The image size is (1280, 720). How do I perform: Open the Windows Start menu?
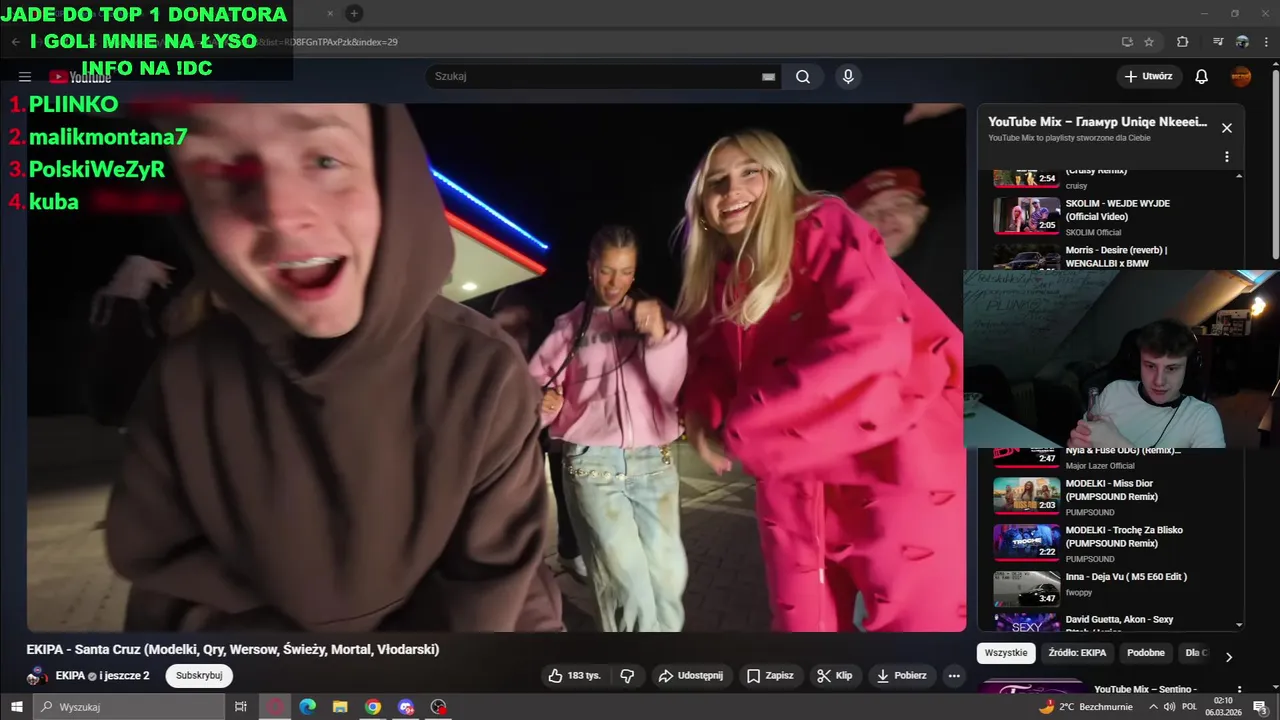tap(16, 707)
